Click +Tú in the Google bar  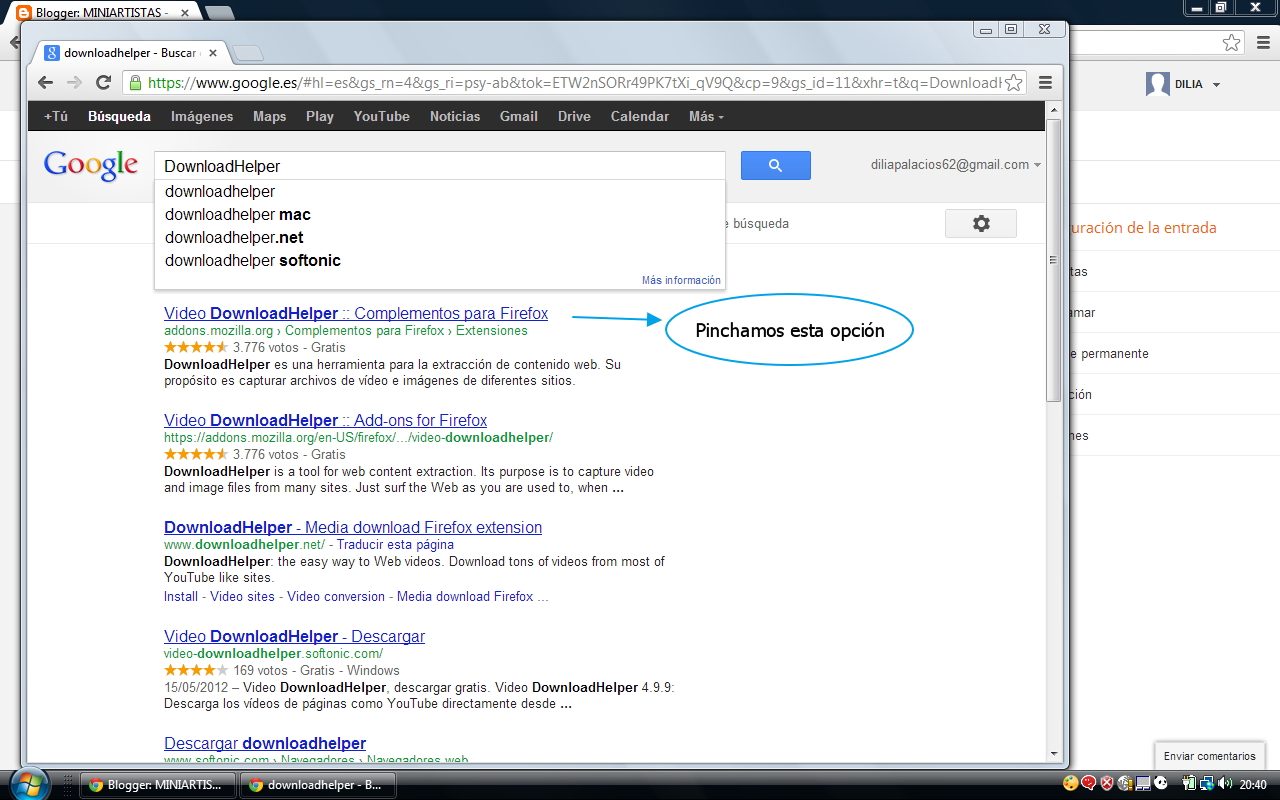pyautogui.click(x=56, y=116)
